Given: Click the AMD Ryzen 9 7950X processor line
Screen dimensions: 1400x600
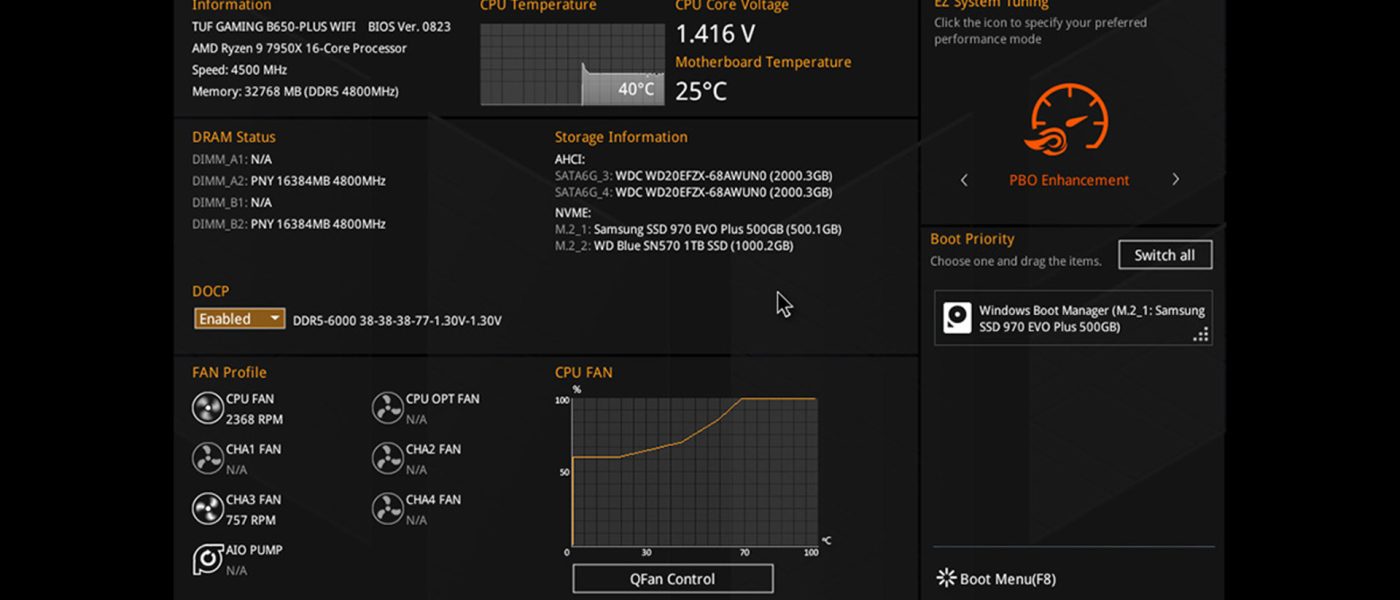Looking at the screenshot, I should pos(299,49).
